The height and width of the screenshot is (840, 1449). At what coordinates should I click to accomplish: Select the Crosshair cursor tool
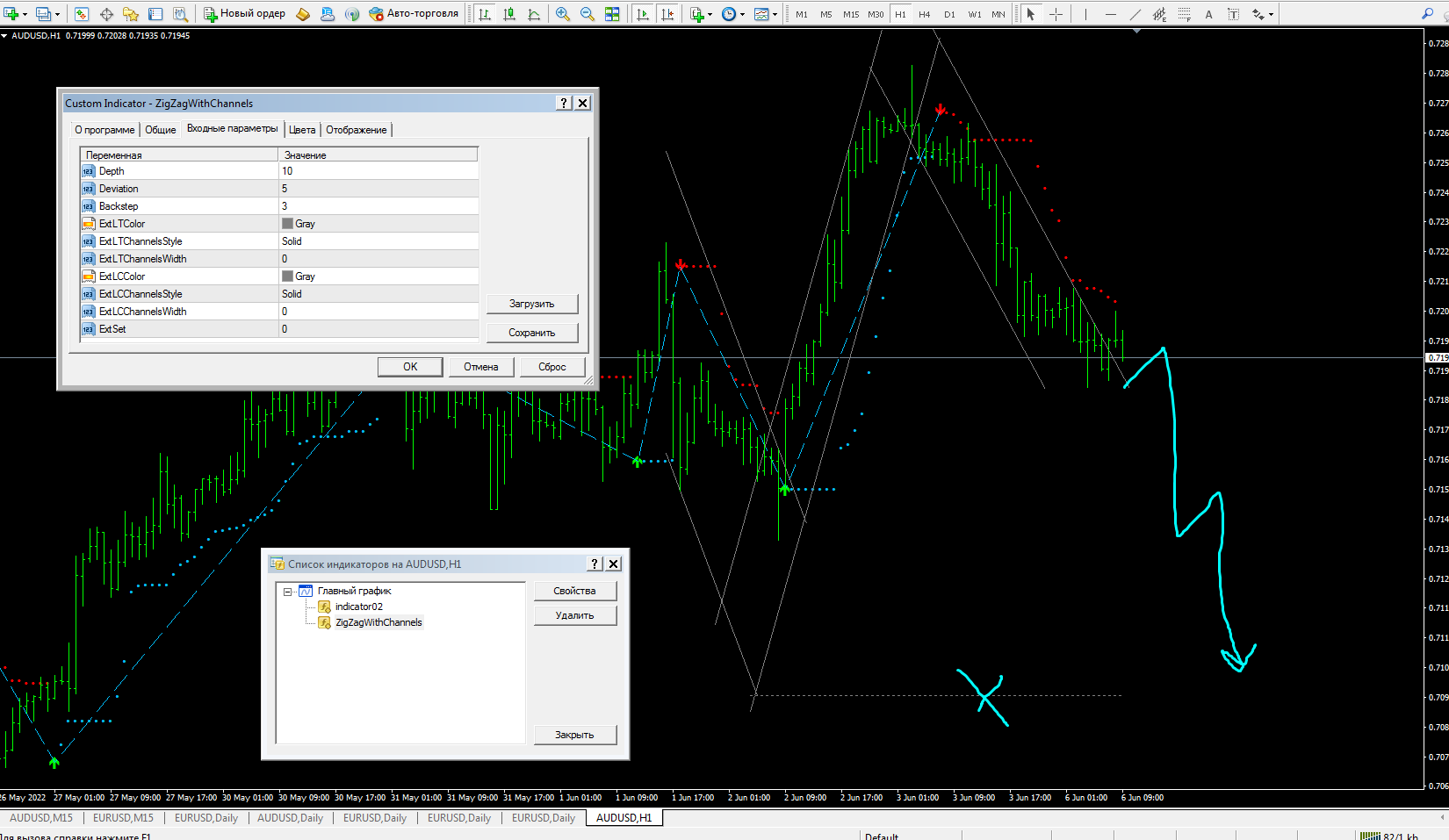click(1056, 14)
